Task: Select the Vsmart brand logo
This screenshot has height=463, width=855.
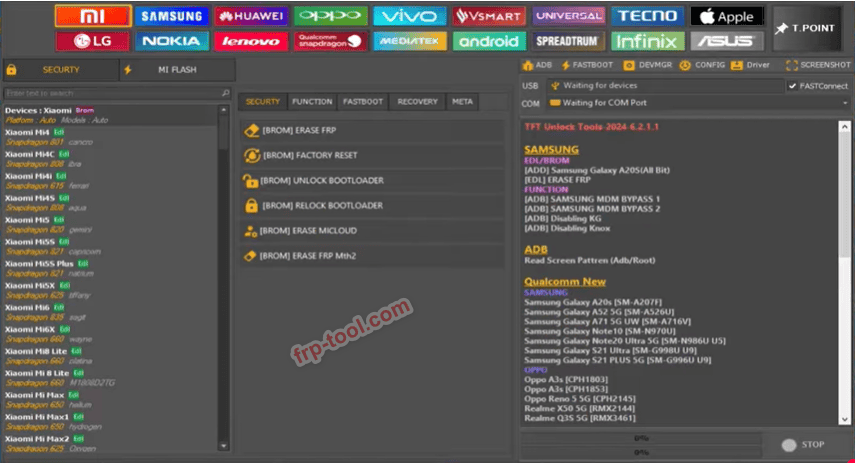Action: coord(489,16)
